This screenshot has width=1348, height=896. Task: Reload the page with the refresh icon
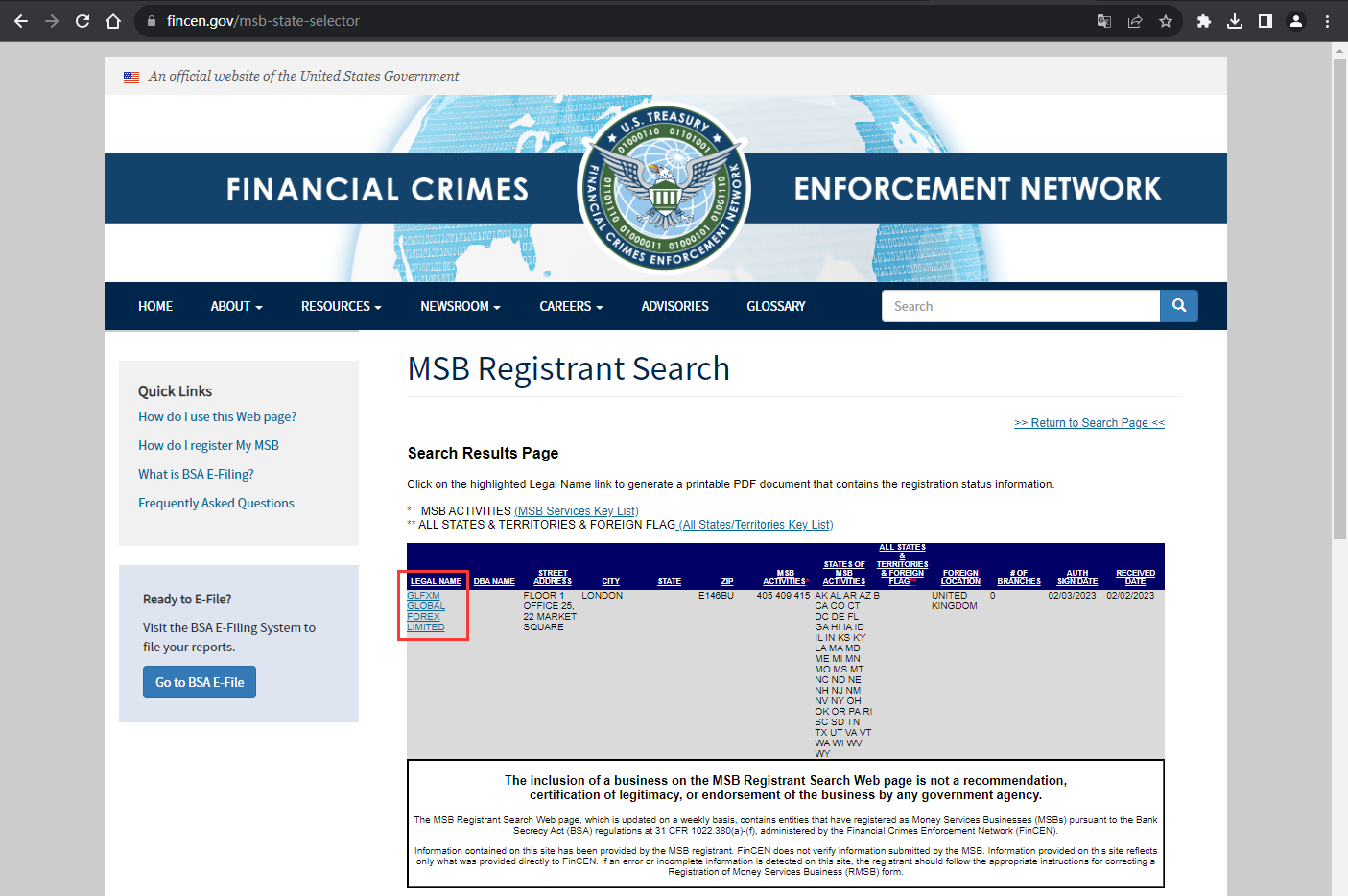83,21
